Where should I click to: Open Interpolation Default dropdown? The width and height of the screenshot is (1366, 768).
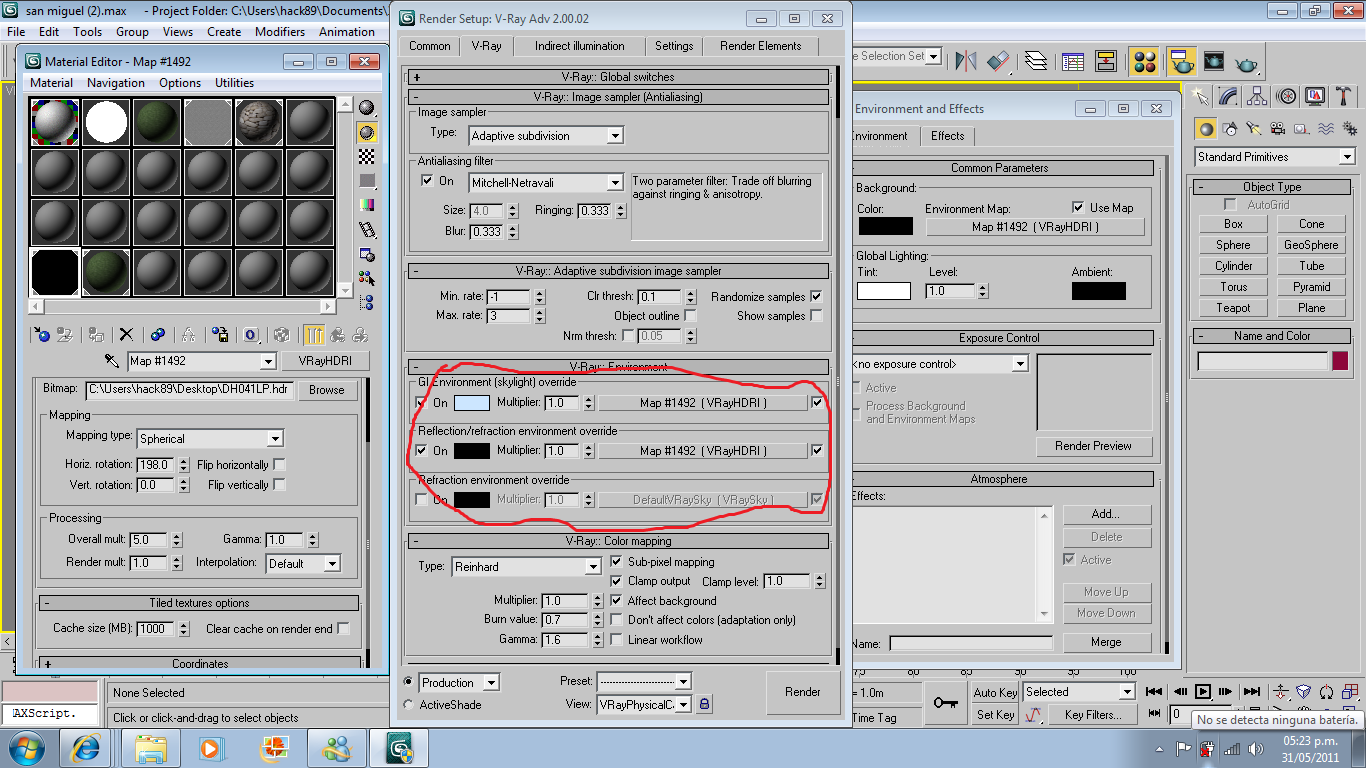(303, 564)
